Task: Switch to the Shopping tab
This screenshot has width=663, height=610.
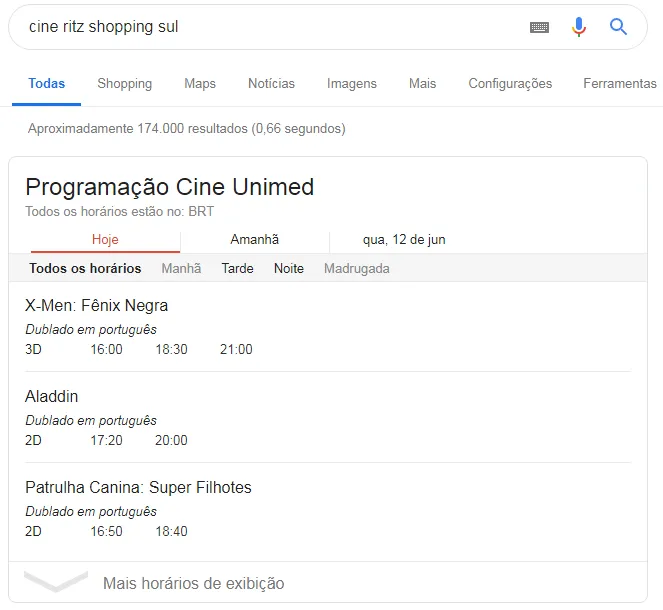Action: point(125,84)
